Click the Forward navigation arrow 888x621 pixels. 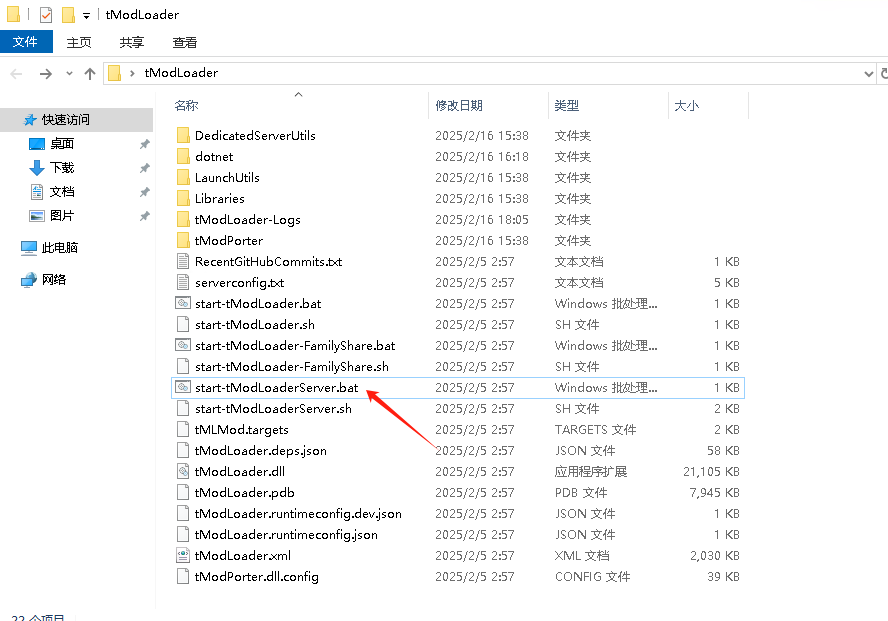[x=46, y=74]
